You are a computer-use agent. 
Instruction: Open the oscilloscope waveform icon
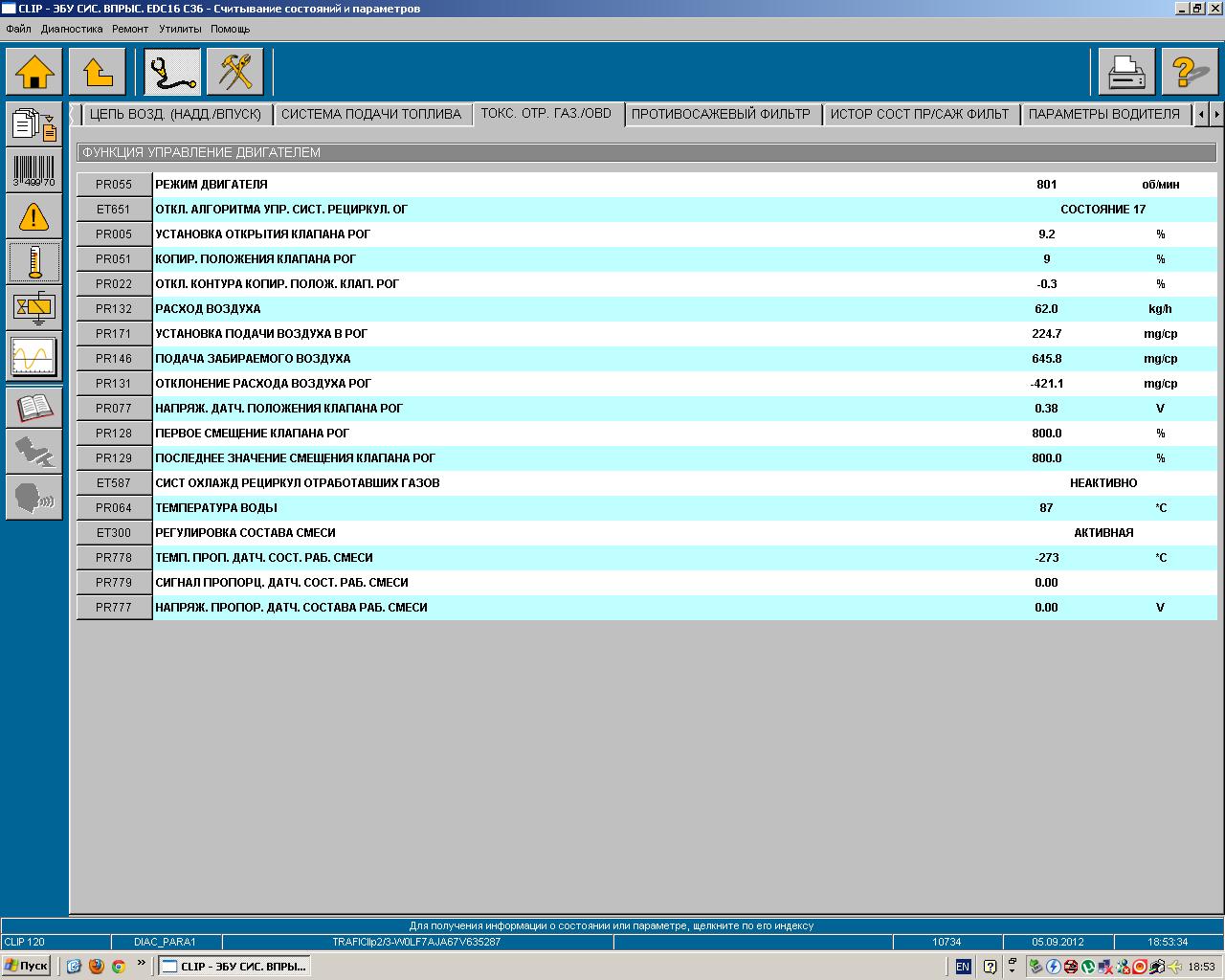click(33, 356)
